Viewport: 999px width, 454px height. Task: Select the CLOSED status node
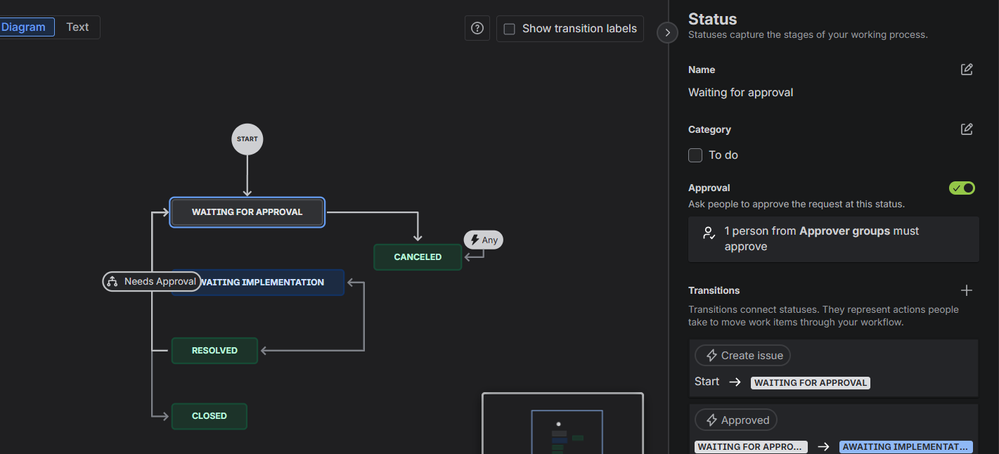tap(209, 416)
